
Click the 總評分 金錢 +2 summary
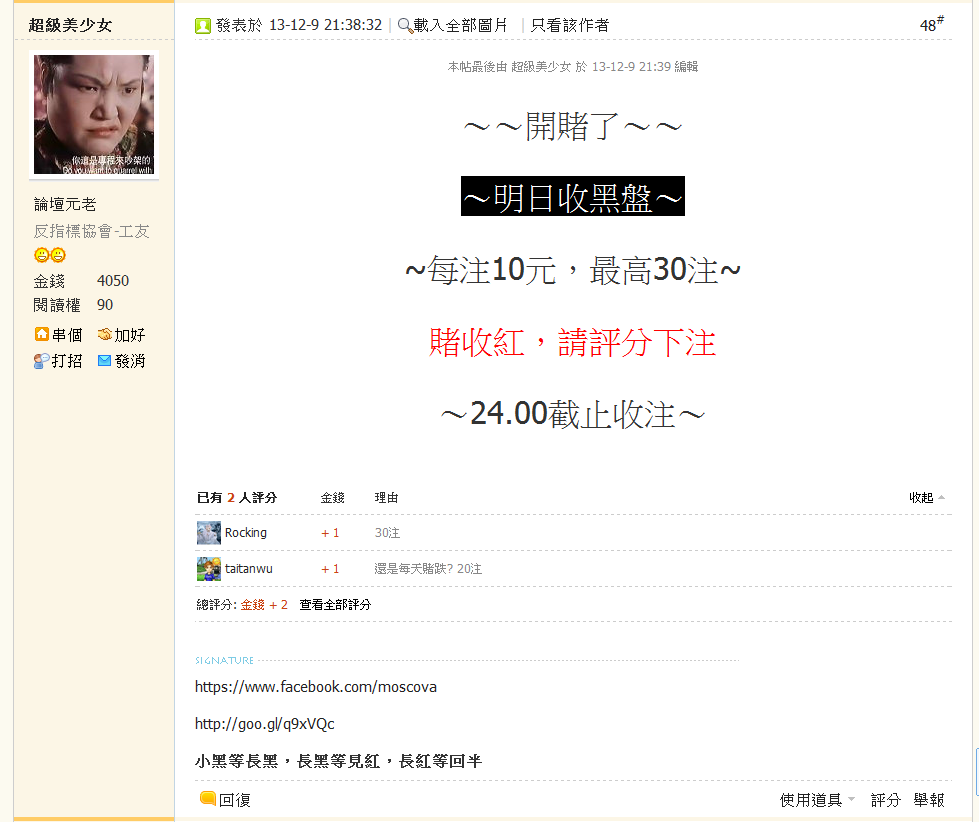tap(242, 604)
